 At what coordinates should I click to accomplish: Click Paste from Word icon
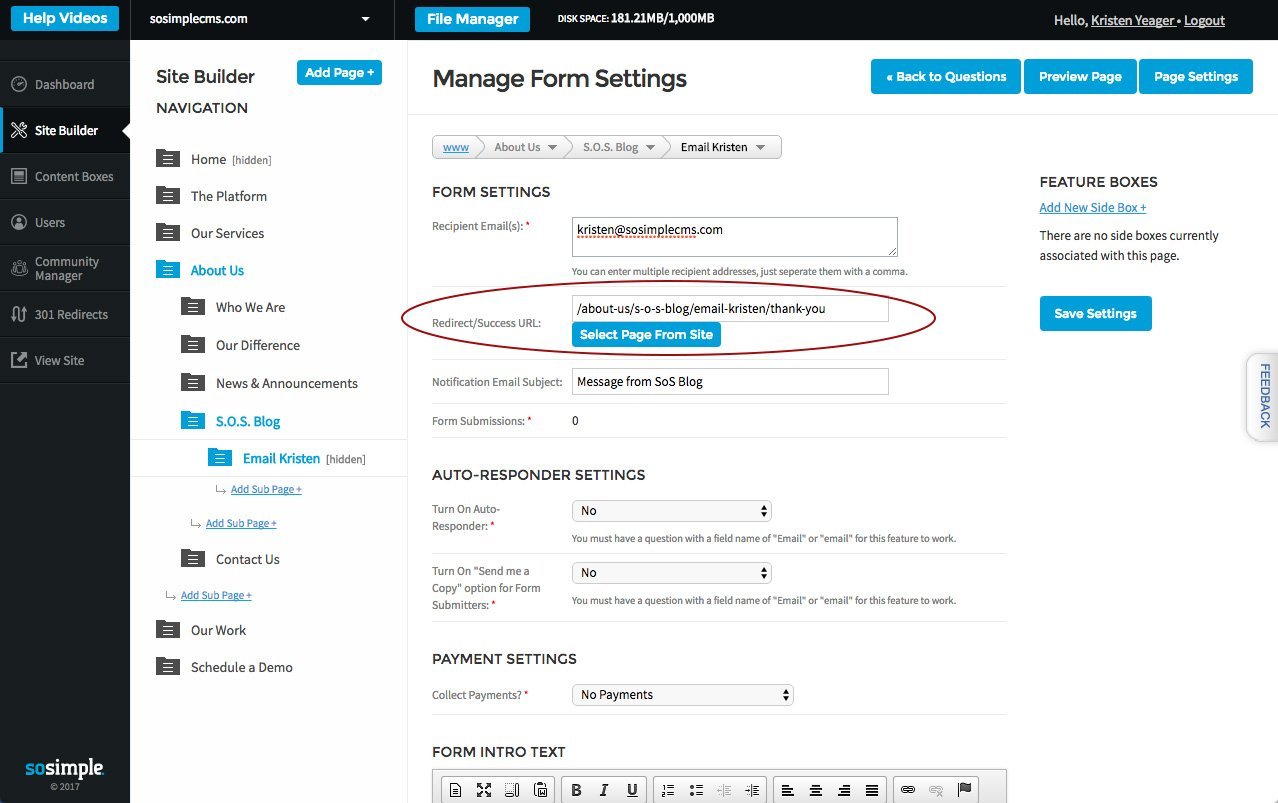(540, 790)
